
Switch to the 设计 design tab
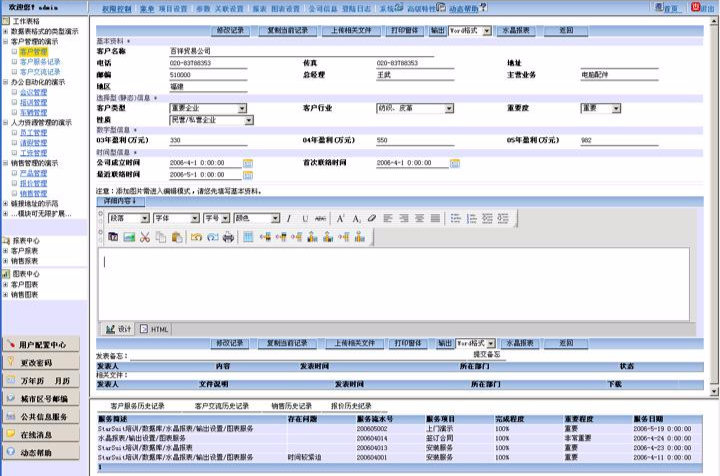118,329
